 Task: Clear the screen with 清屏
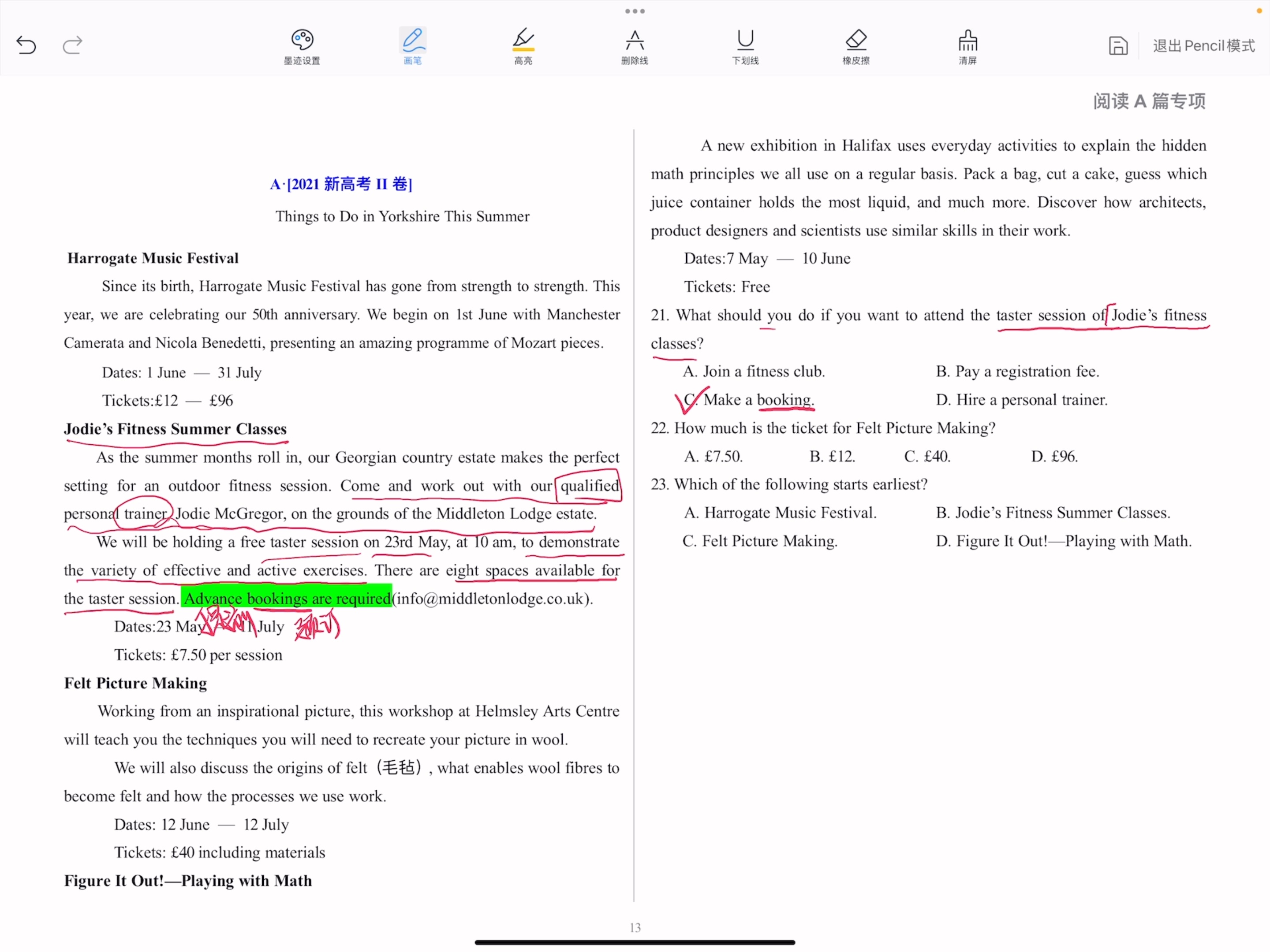pyautogui.click(x=967, y=47)
